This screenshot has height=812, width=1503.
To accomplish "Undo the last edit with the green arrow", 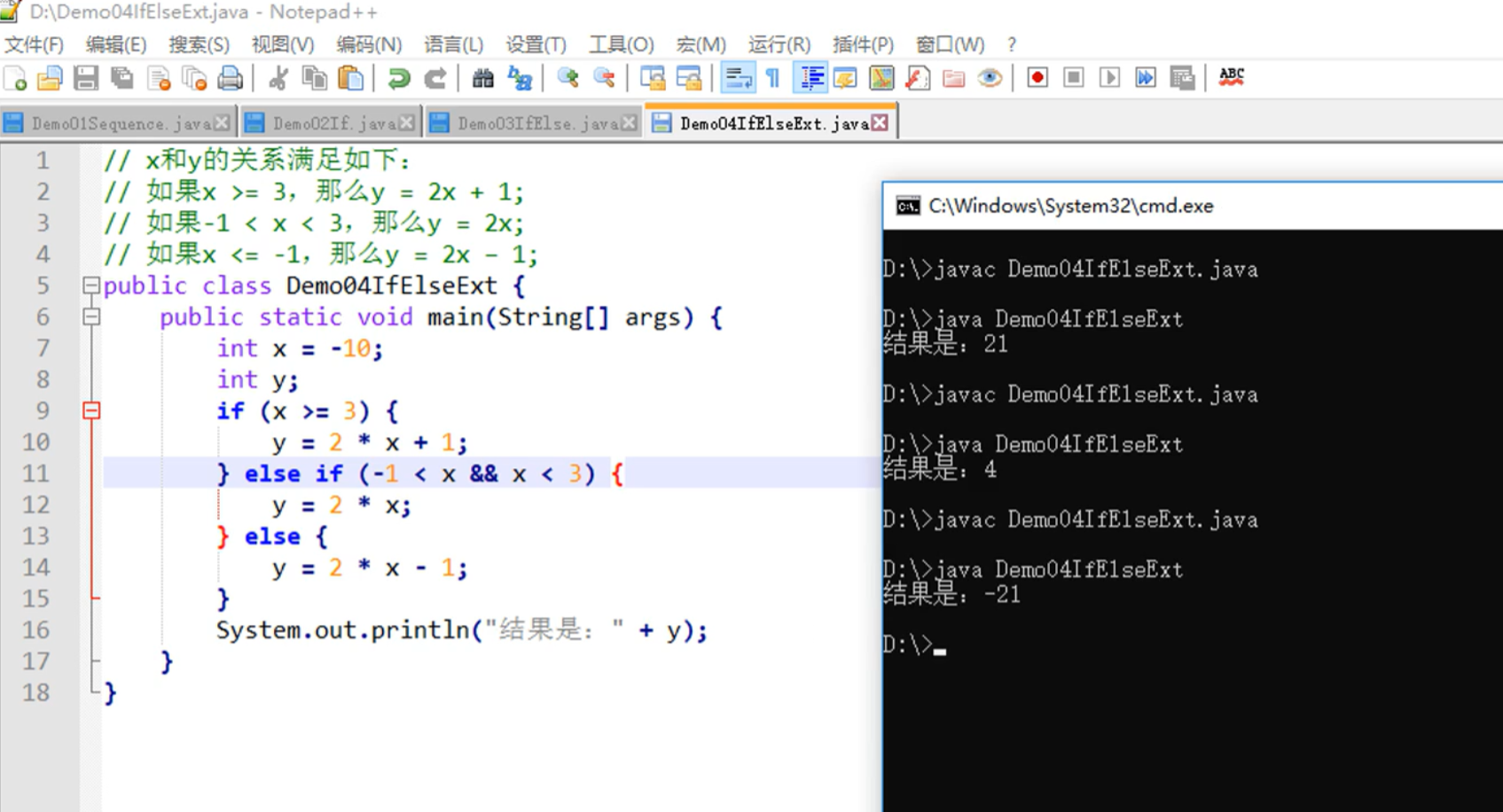I will coord(398,79).
